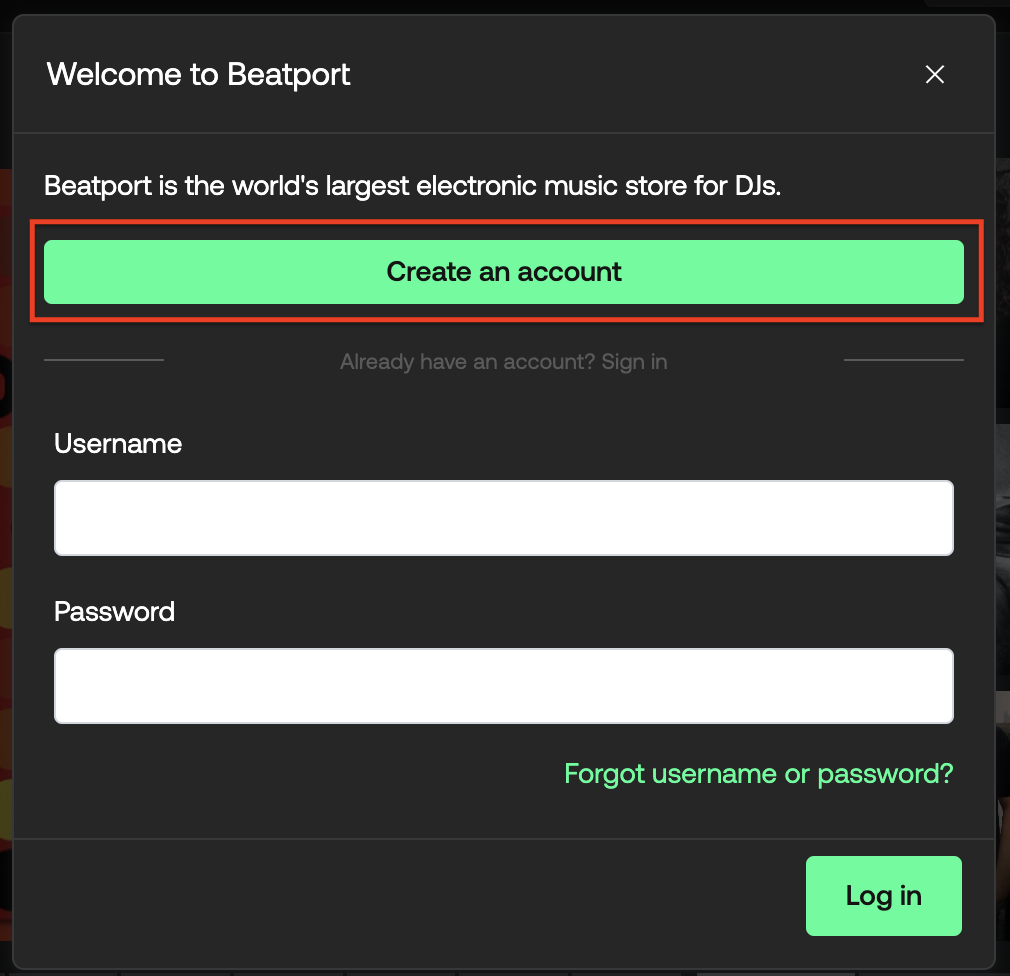Click the 'Already have an account? Sign in' text
Viewport: 1010px width, 976px height.
point(503,362)
